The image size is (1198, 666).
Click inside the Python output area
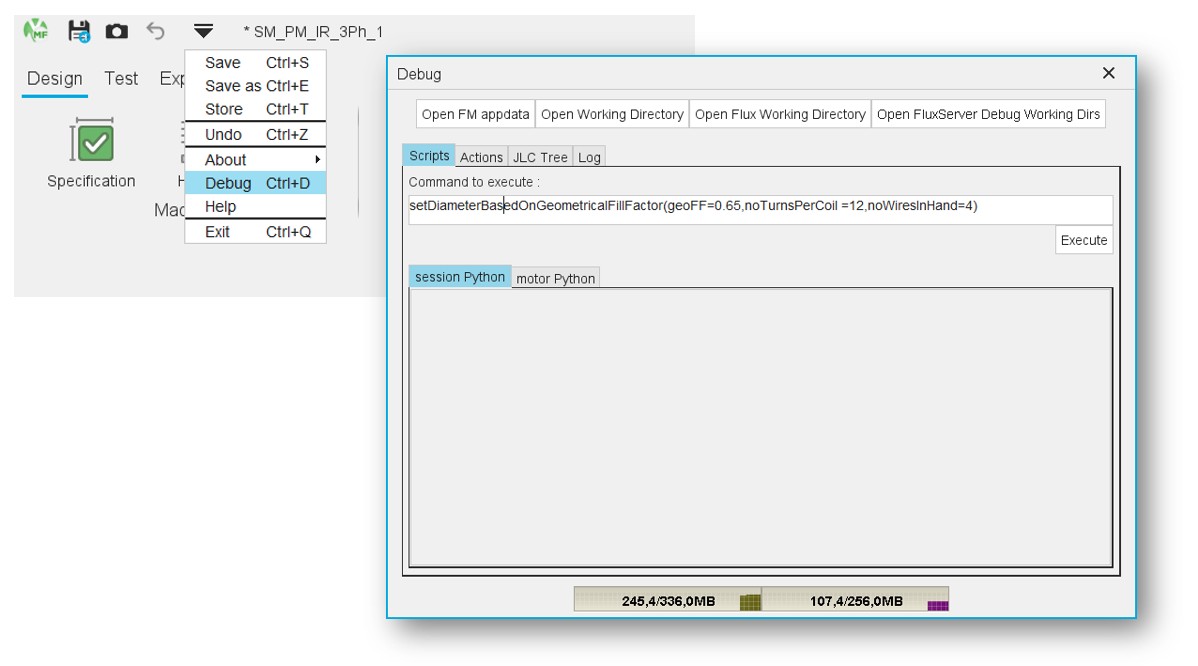(x=760, y=428)
